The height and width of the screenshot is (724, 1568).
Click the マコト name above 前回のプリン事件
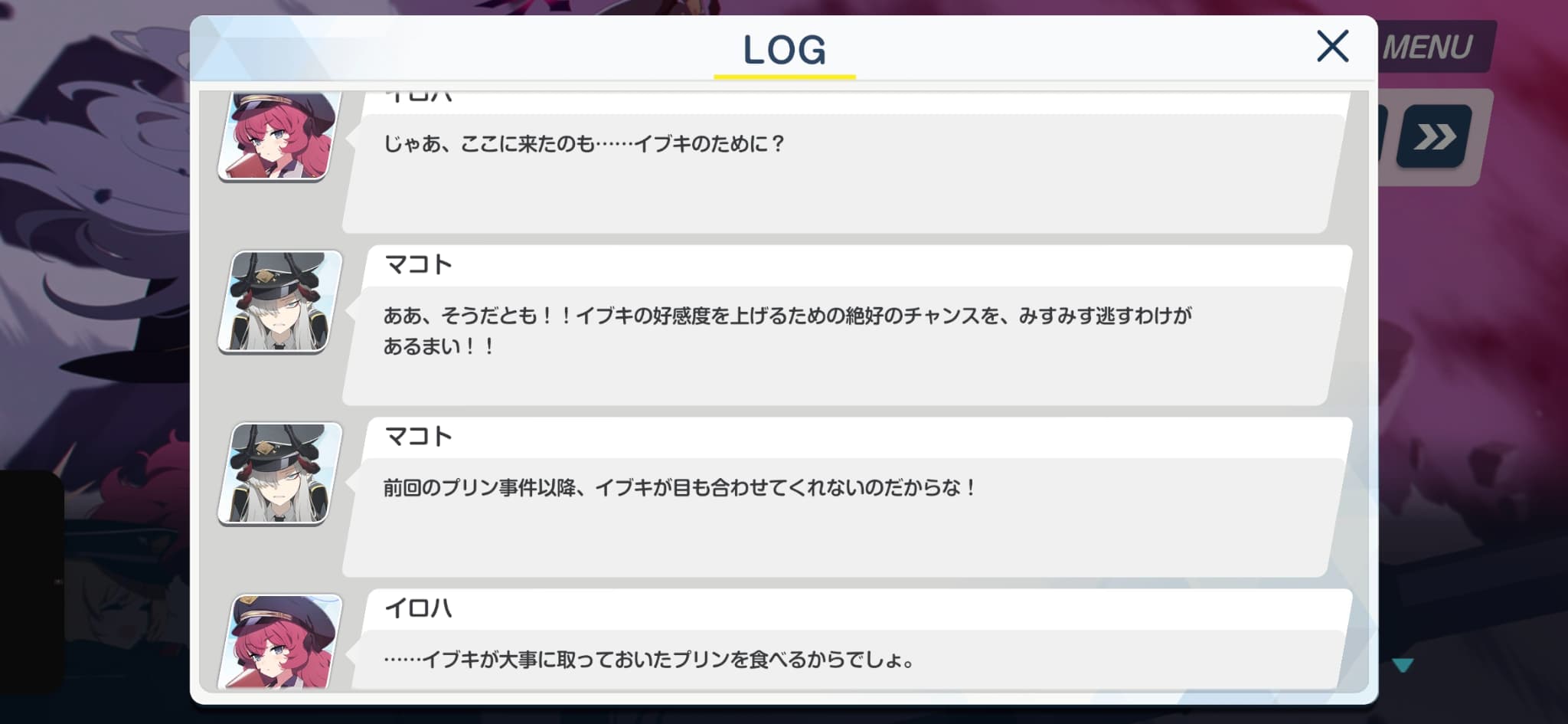point(419,437)
